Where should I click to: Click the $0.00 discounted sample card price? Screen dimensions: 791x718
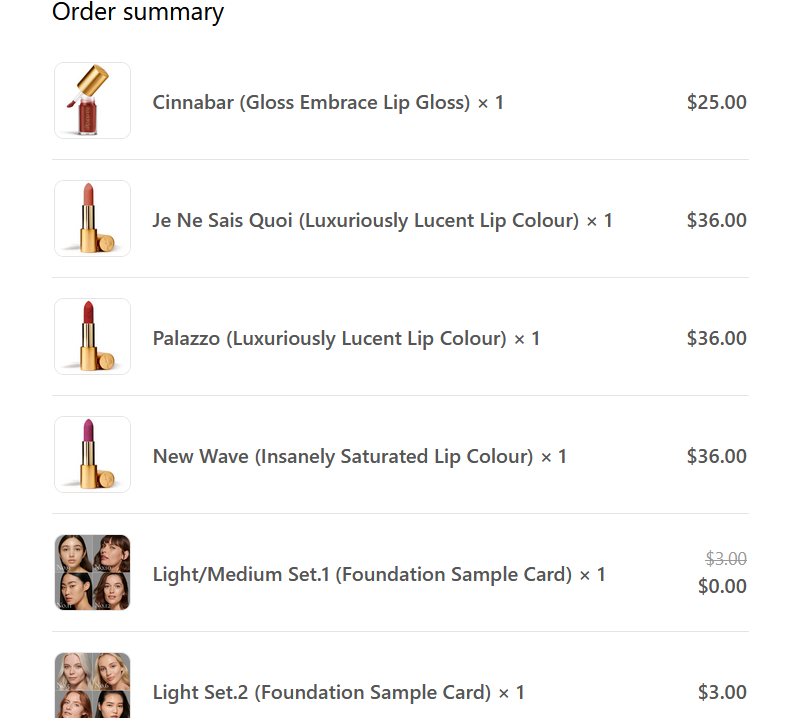pos(722,586)
